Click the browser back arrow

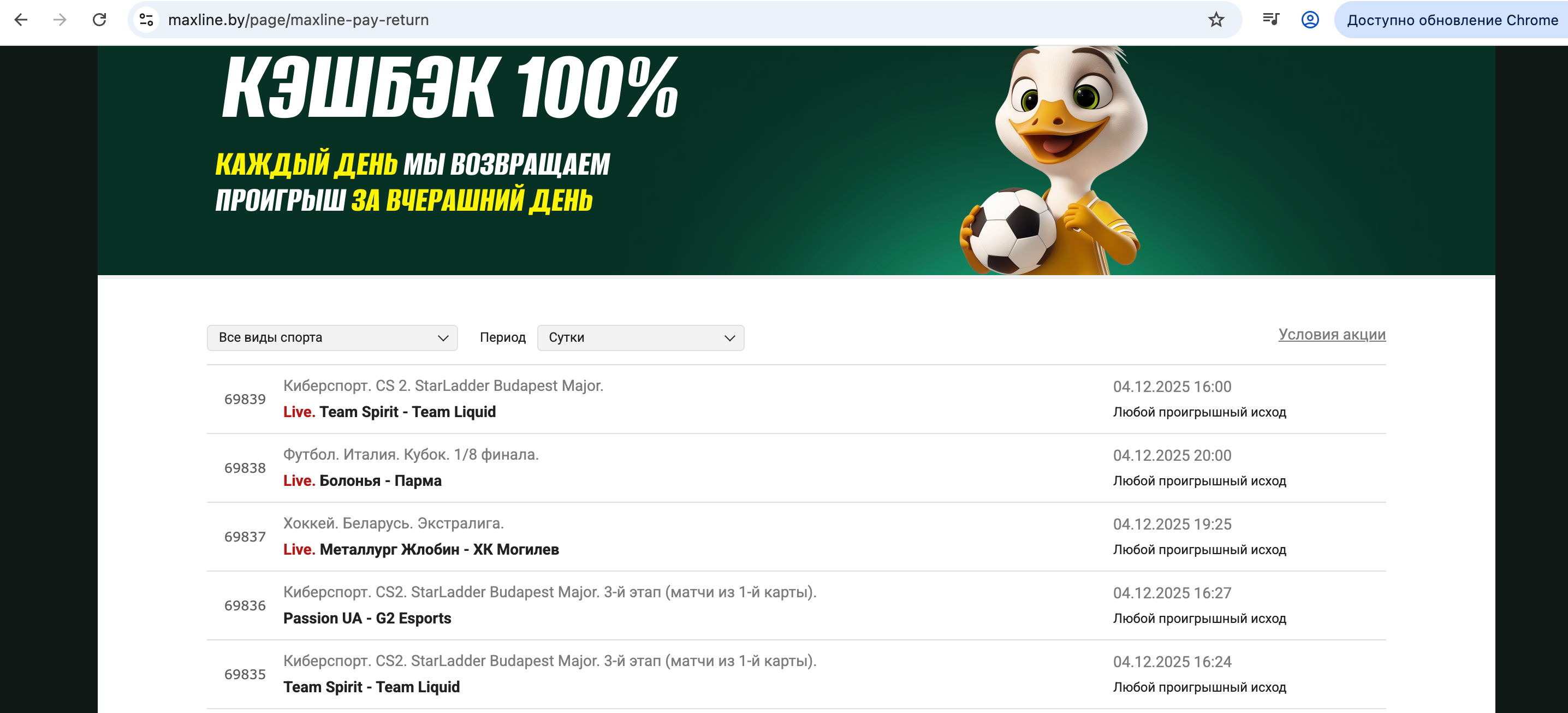21,20
